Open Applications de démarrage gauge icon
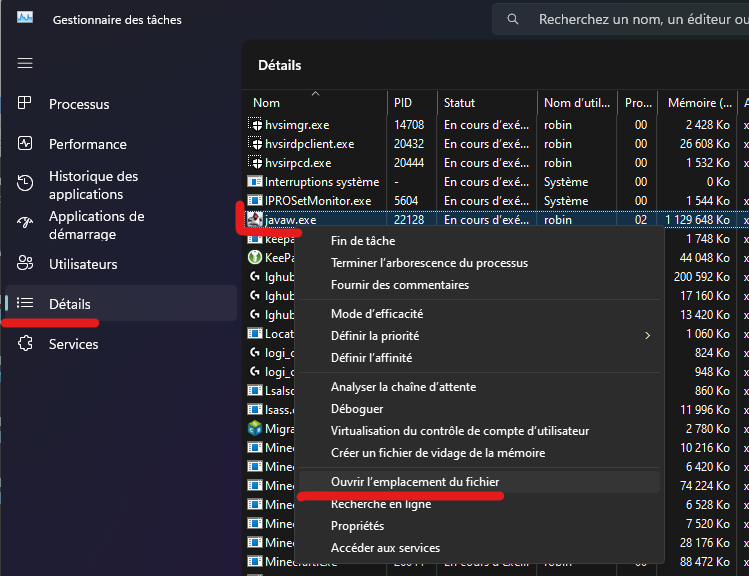 point(25,222)
